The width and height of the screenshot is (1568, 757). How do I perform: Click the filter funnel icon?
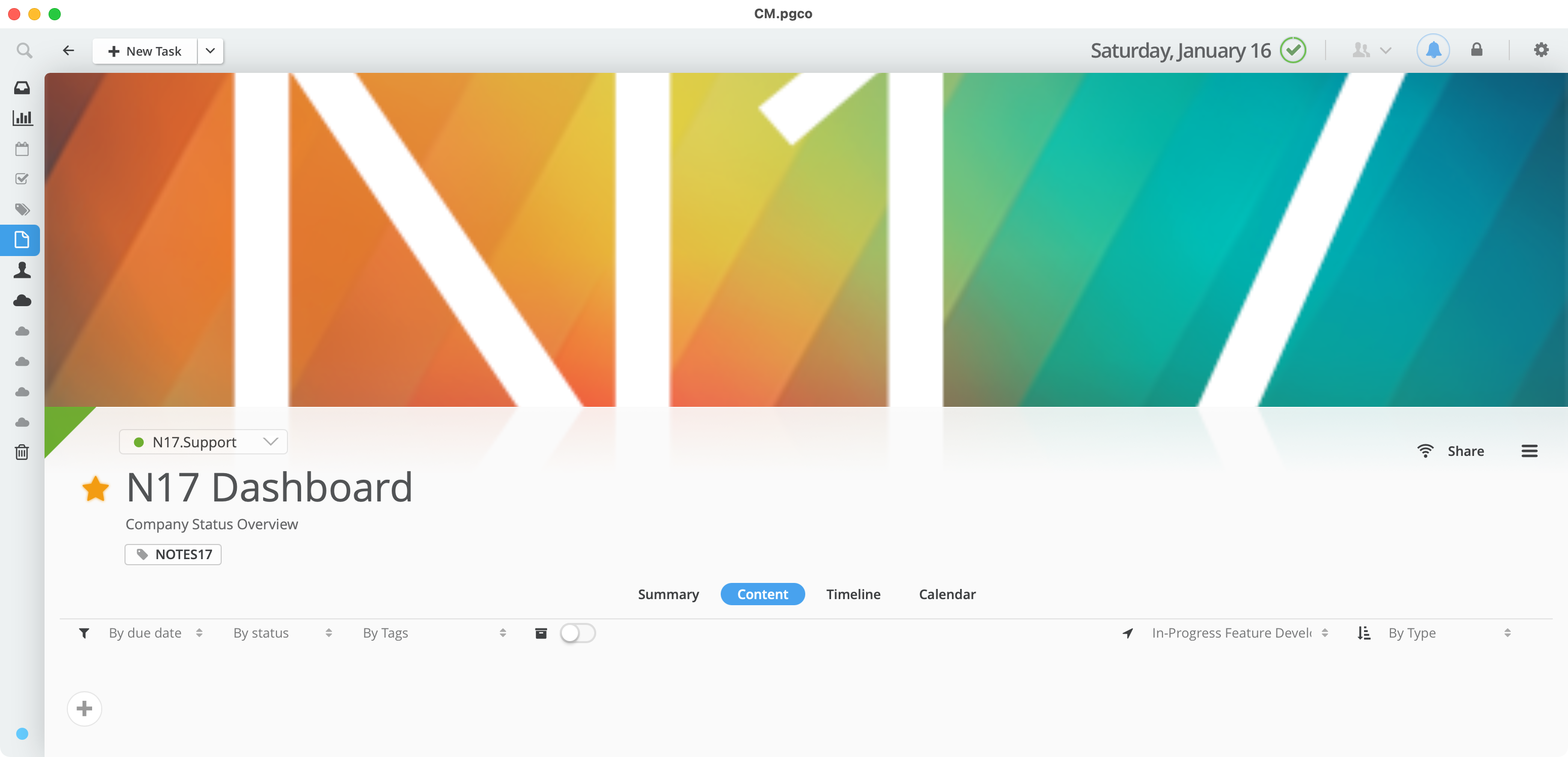(x=85, y=633)
